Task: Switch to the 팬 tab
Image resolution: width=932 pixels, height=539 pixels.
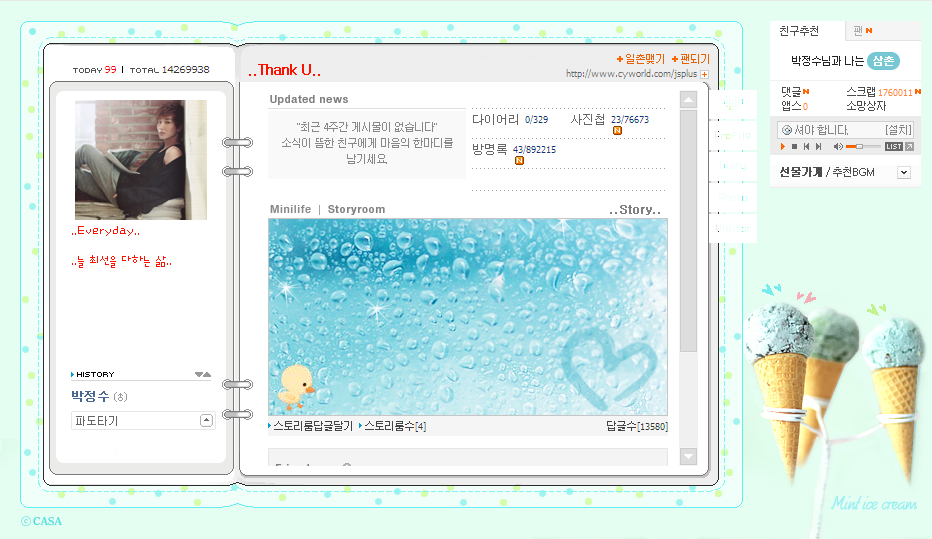Action: tap(862, 30)
